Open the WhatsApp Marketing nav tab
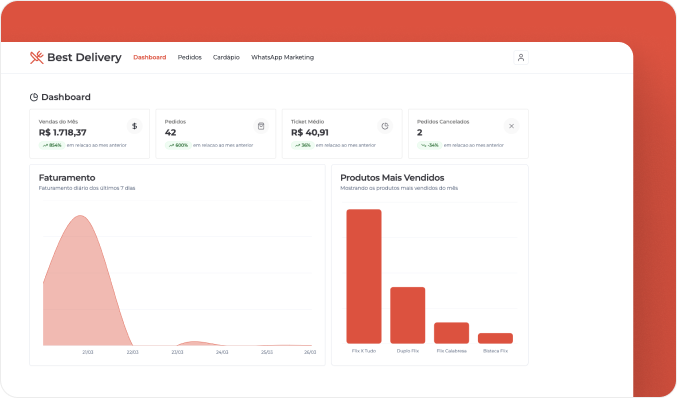The image size is (677, 398). click(282, 57)
